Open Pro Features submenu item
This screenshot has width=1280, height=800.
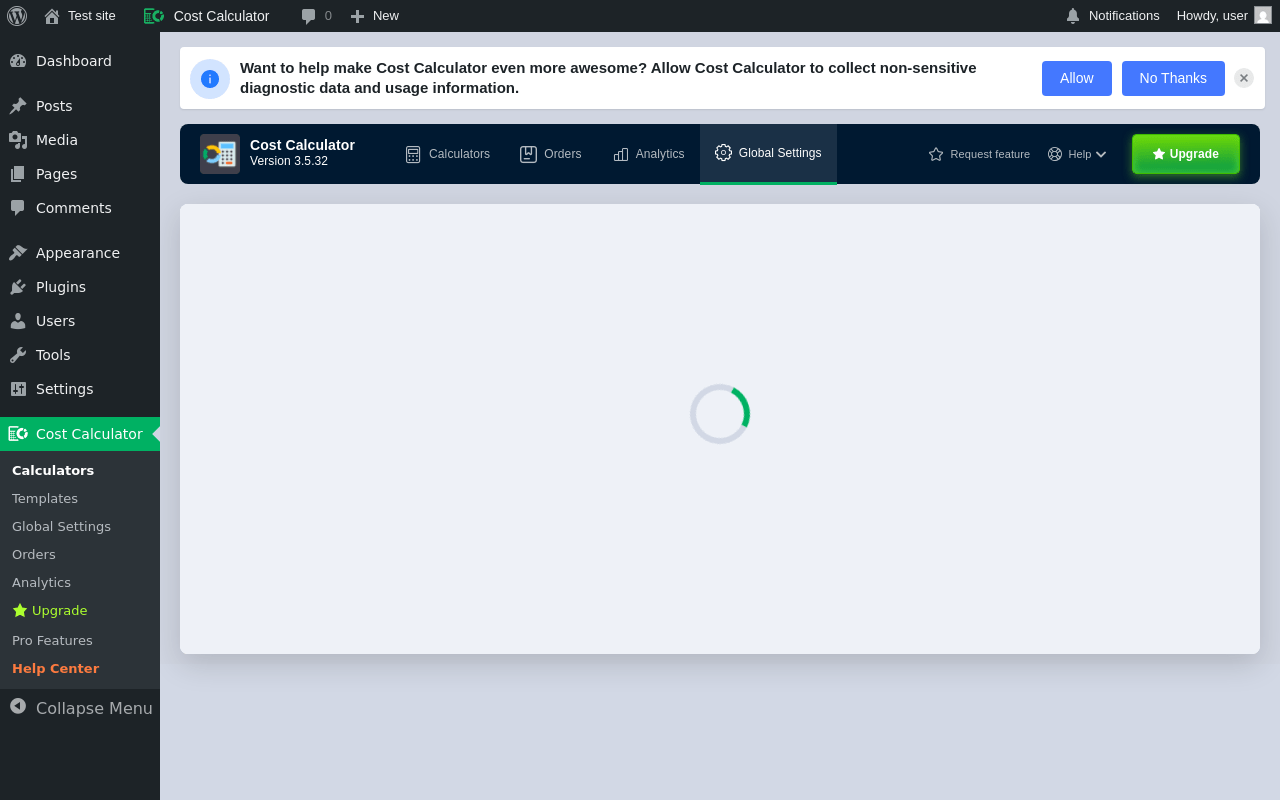pos(52,641)
